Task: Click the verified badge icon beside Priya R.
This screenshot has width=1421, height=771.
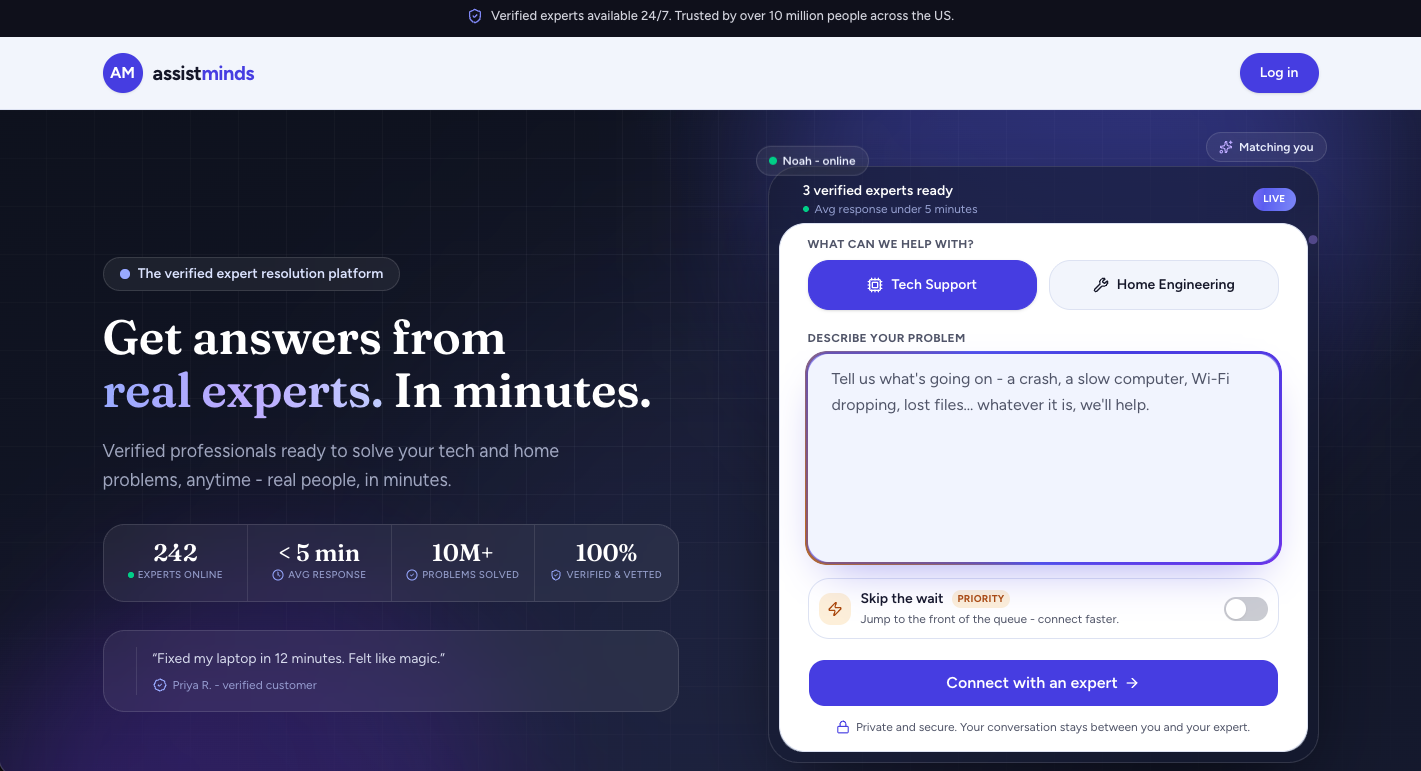Action: (x=159, y=685)
